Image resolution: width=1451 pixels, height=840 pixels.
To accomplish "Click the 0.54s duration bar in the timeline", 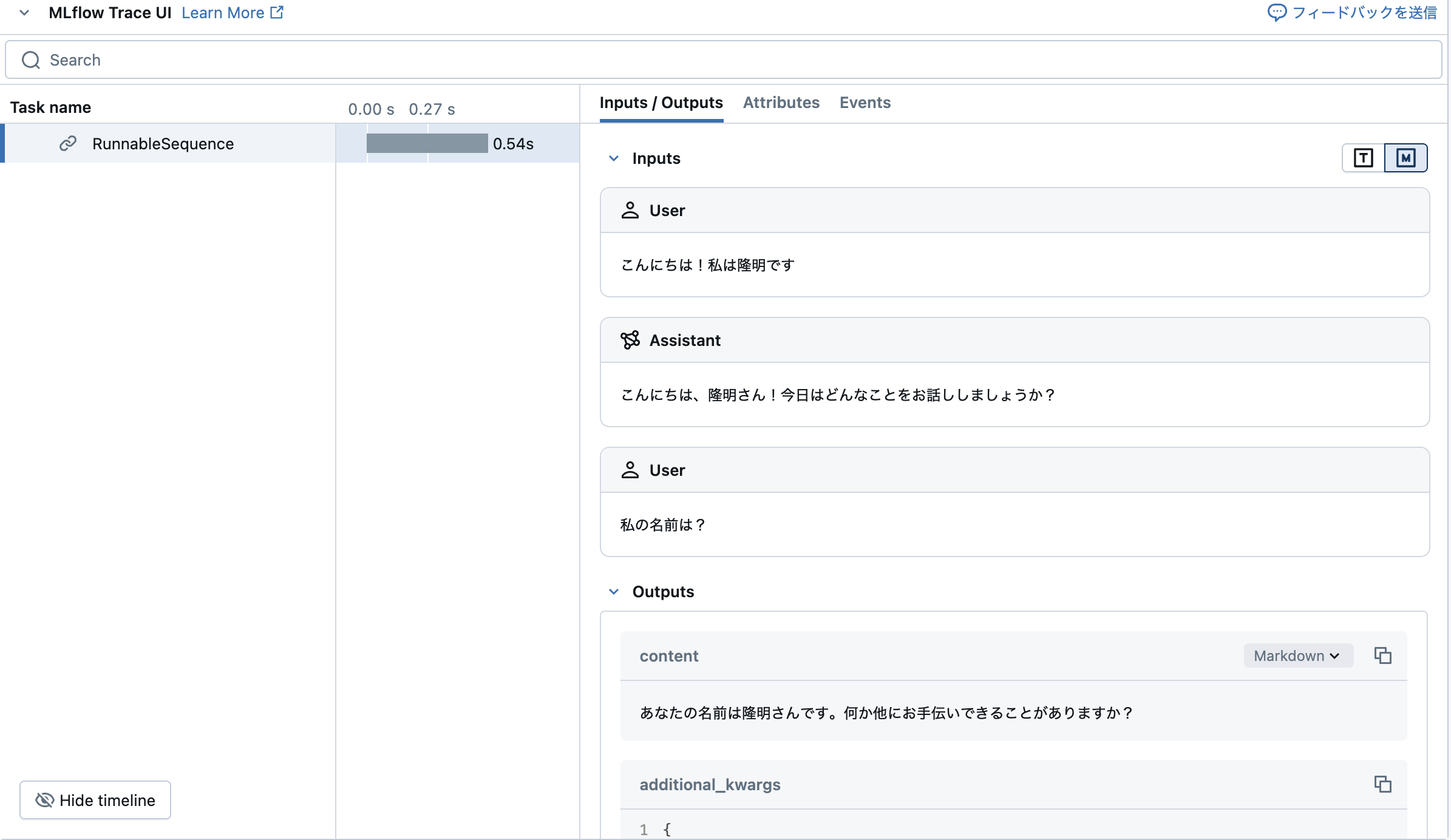I will pyautogui.click(x=427, y=143).
